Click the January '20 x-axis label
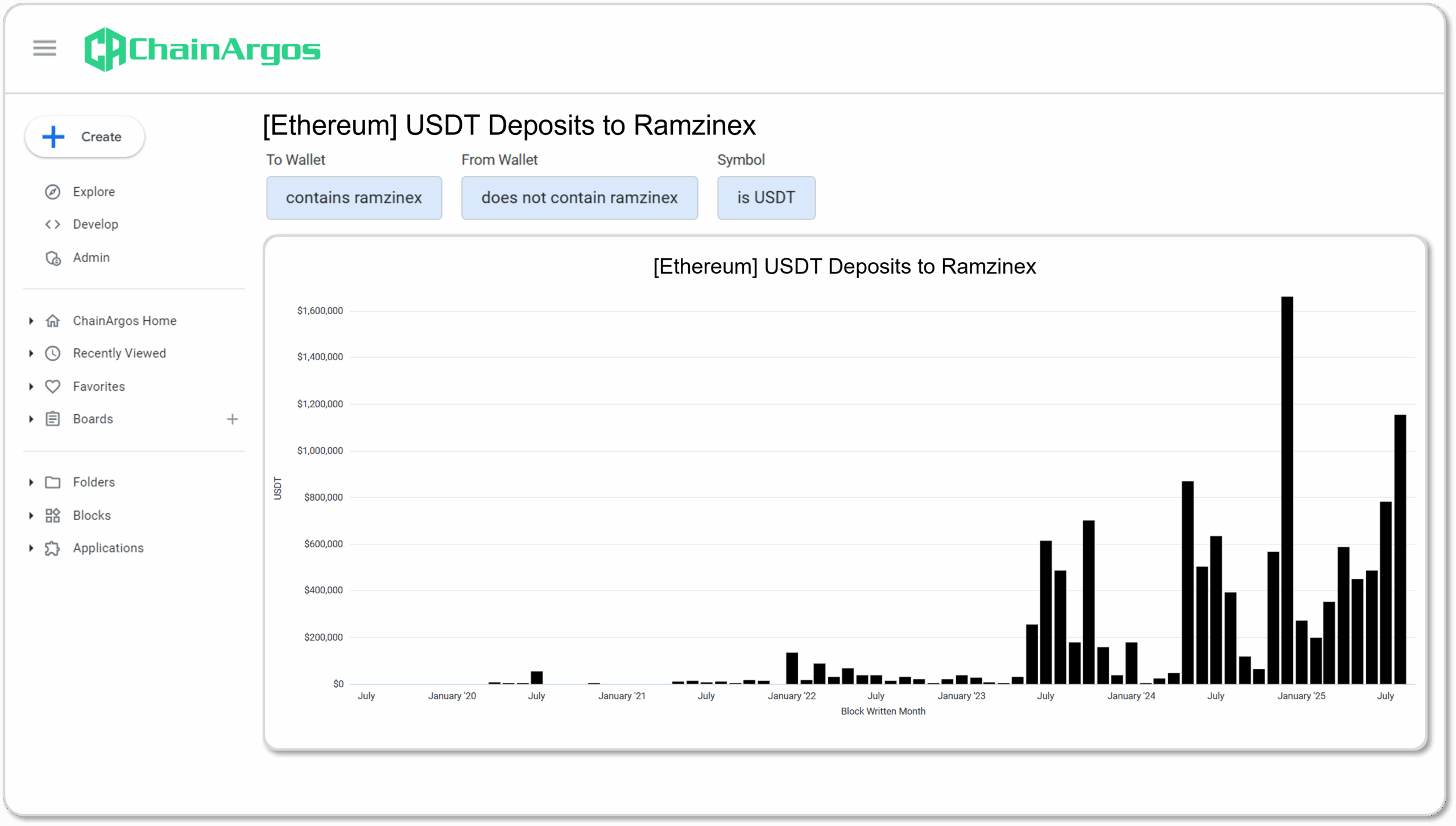The image size is (1456, 826). 452,696
